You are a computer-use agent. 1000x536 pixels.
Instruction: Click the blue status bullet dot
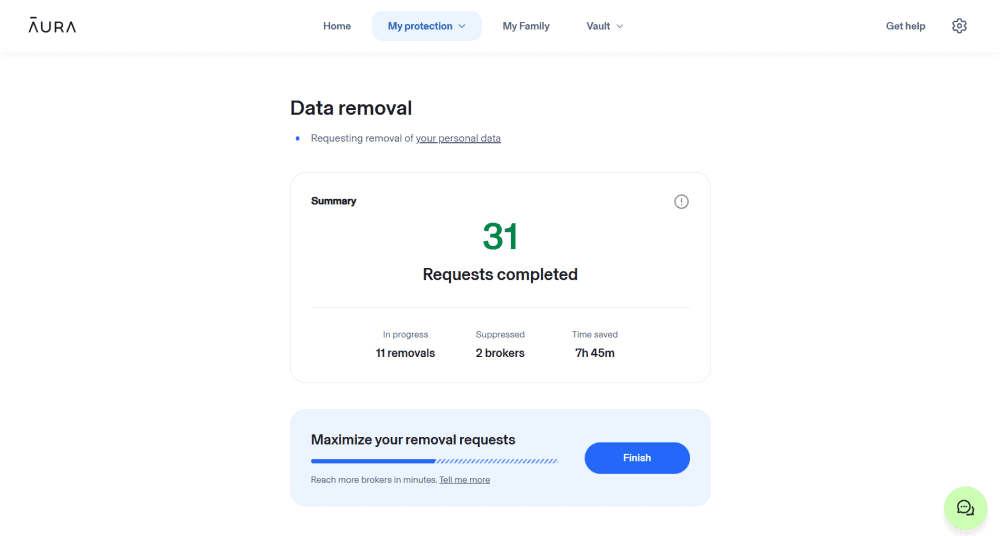297,139
